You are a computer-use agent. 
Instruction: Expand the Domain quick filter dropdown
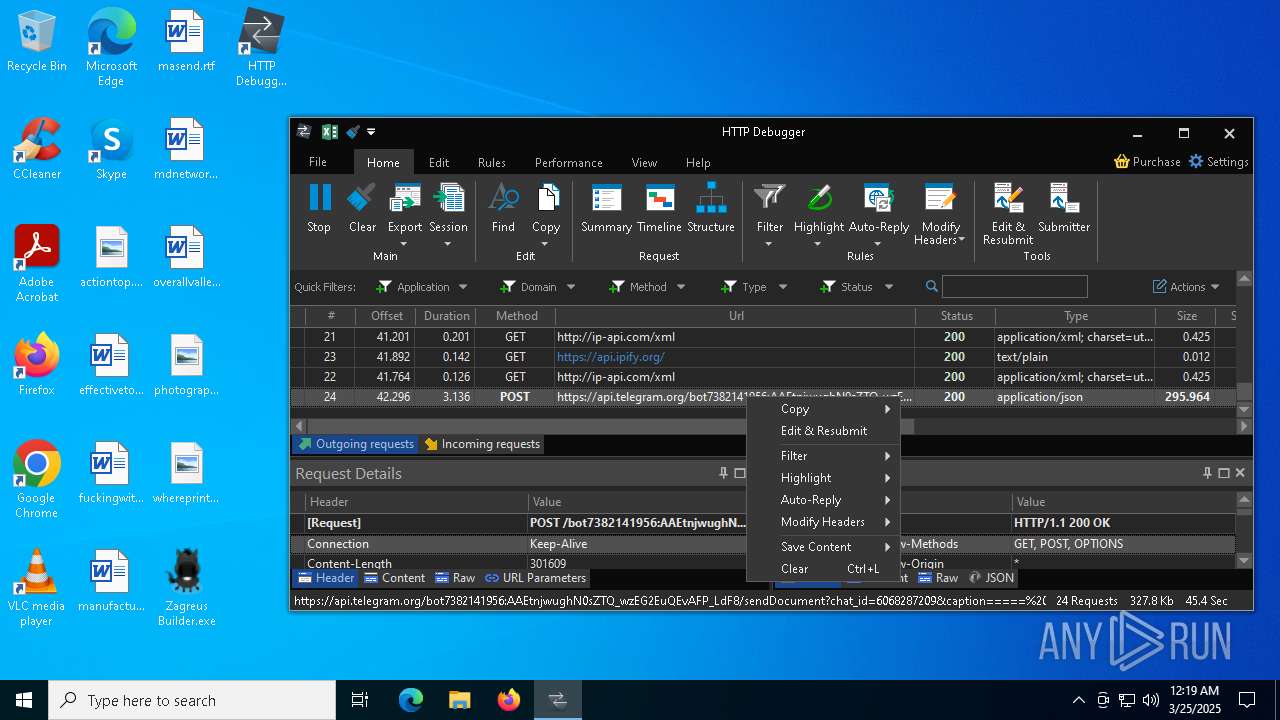(571, 287)
